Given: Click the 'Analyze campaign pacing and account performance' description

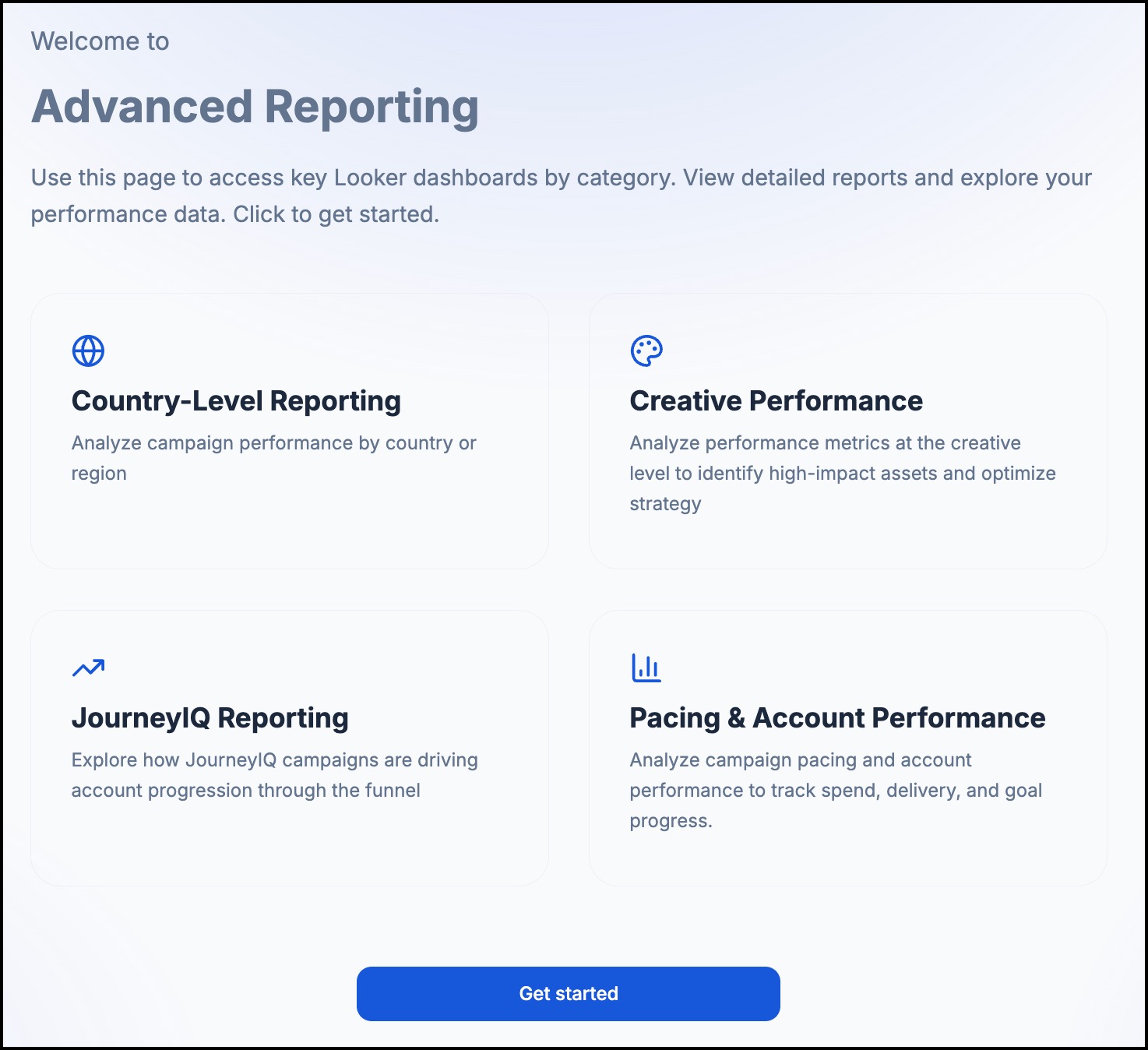Looking at the screenshot, I should (836, 790).
